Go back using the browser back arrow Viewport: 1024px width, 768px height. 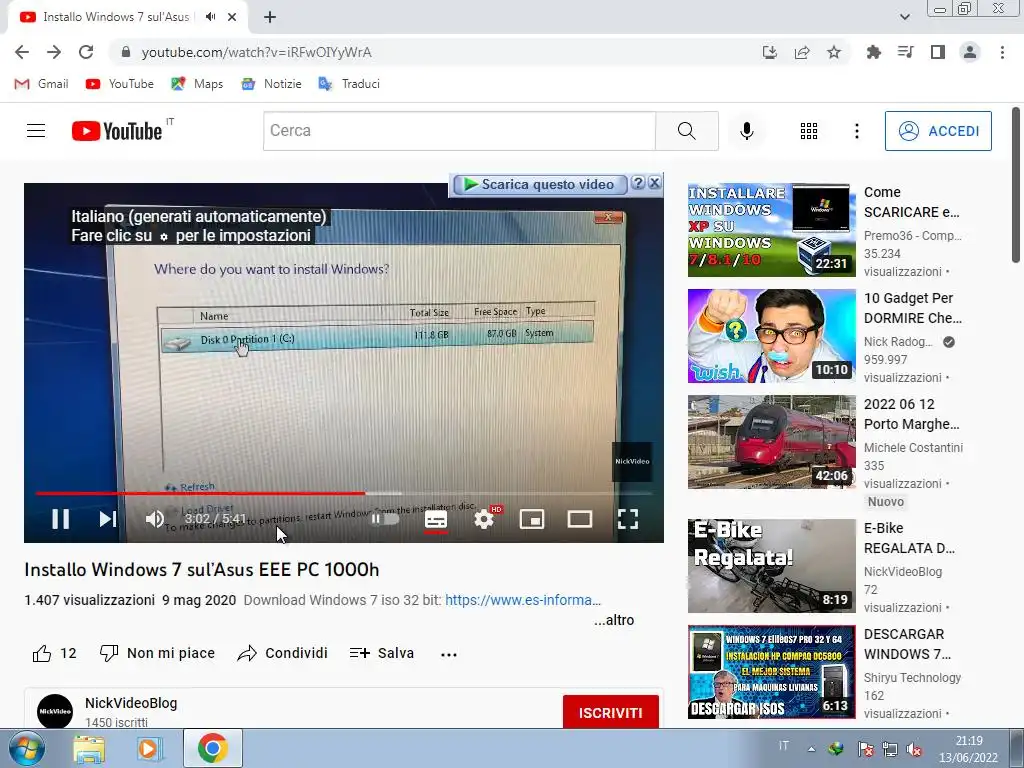[22, 52]
